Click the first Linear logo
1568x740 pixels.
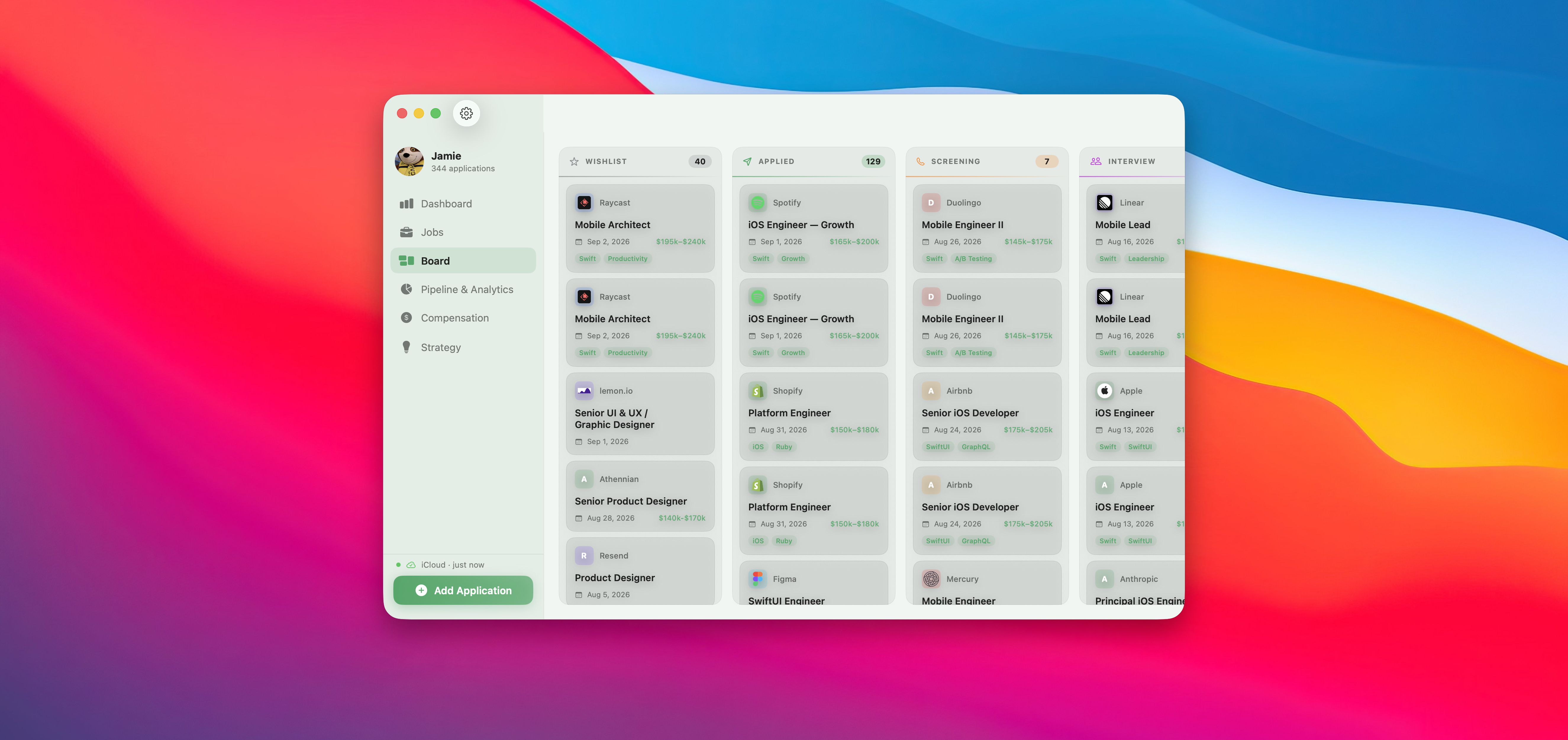coord(1105,203)
